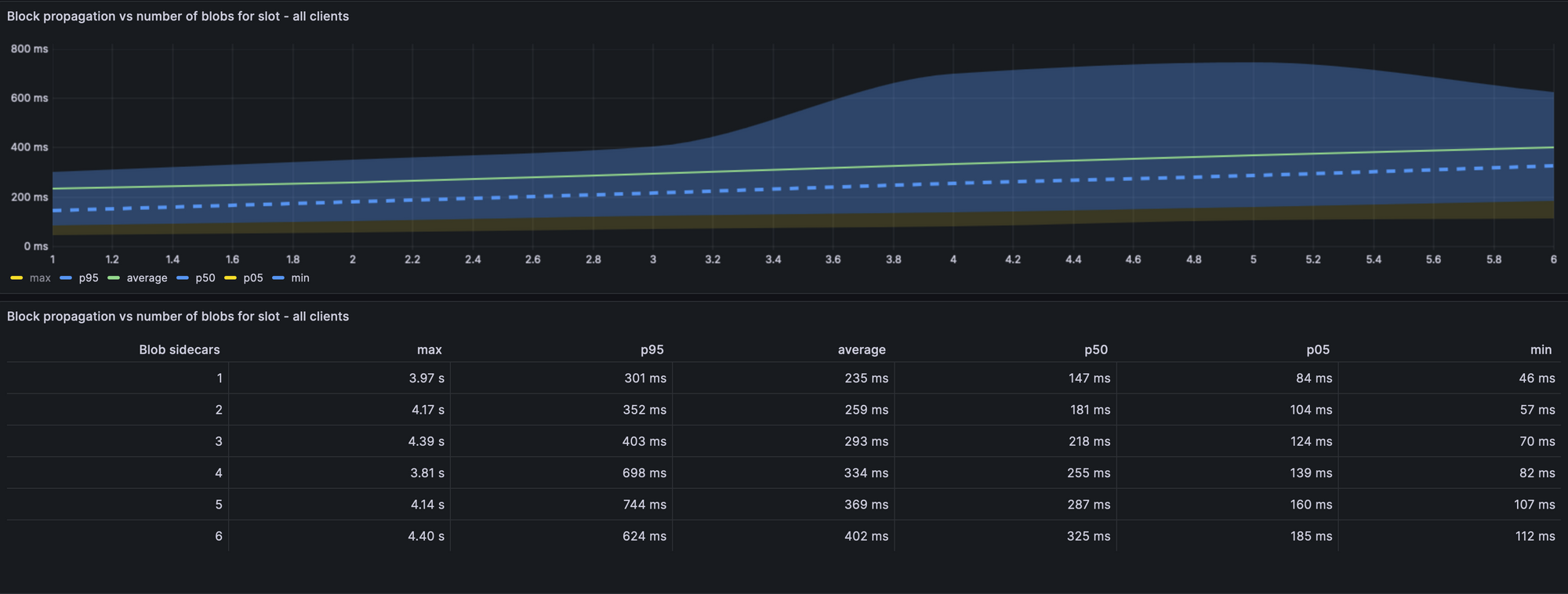
Task: Sort table by average column header
Action: coord(861,350)
